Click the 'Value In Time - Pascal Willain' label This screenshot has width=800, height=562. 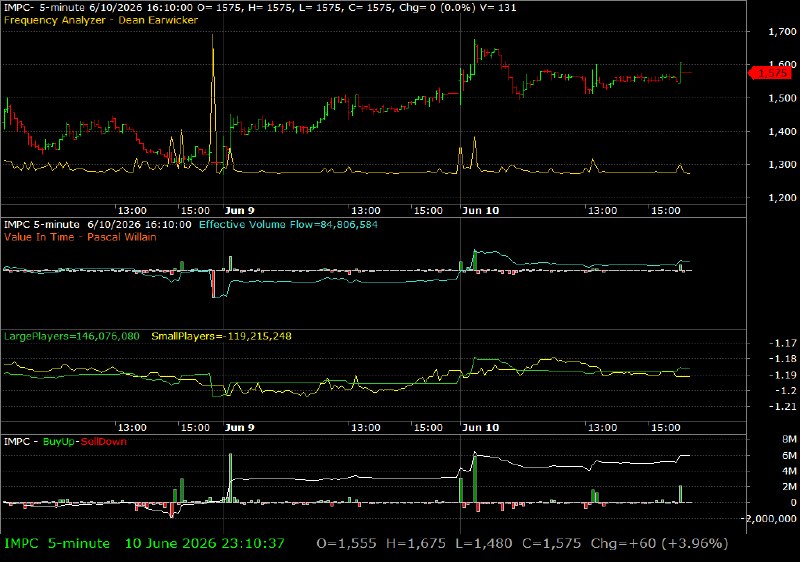coord(80,237)
